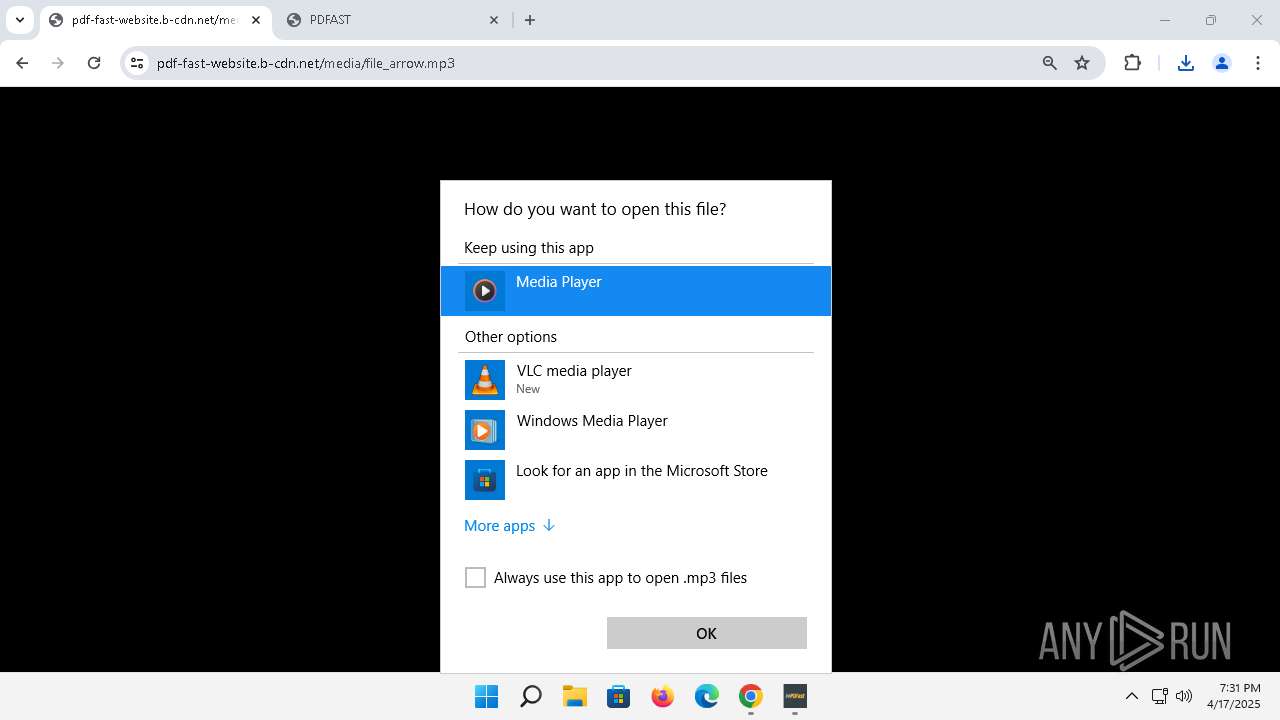Switch to Chrome in taskbar
Viewport: 1280px width, 720px height.
[751, 696]
